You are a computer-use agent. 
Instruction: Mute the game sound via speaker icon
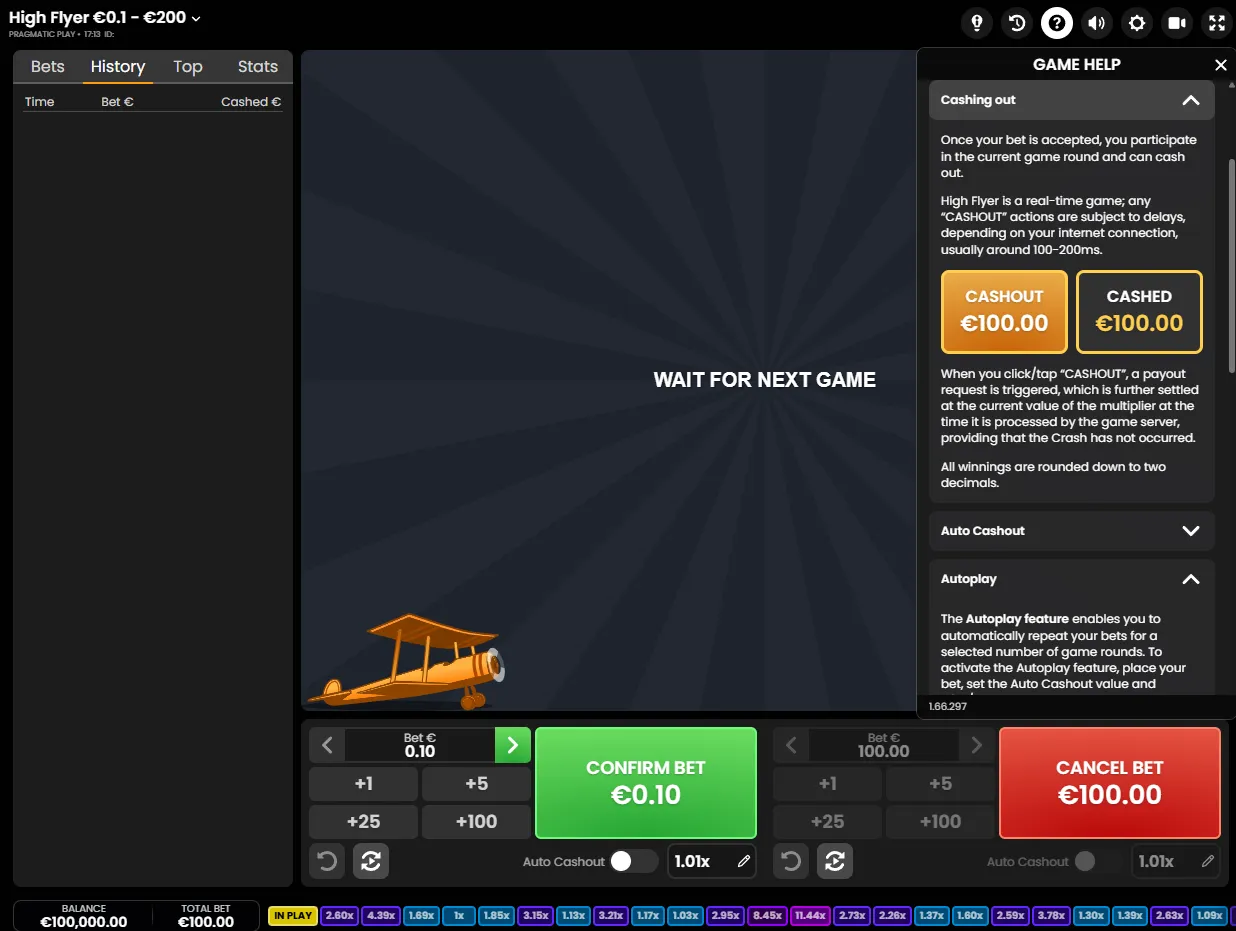(1097, 23)
